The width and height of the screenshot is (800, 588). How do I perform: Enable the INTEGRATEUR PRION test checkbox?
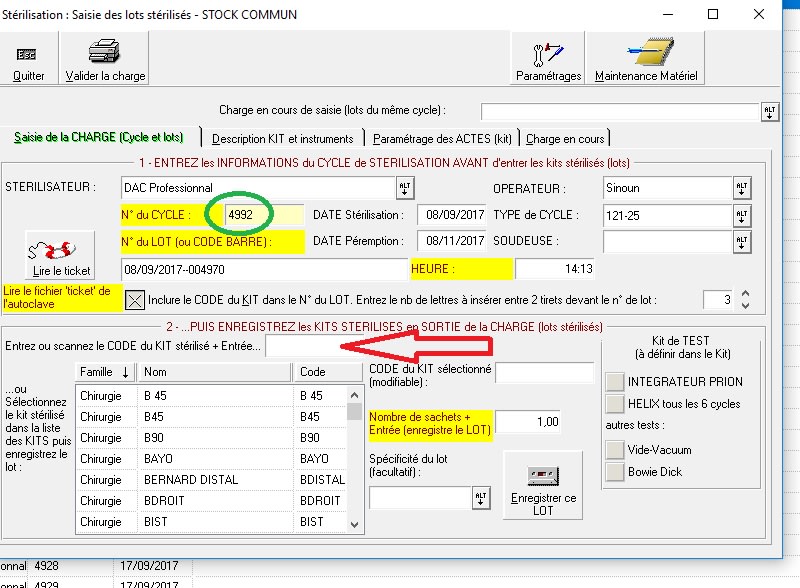point(615,382)
